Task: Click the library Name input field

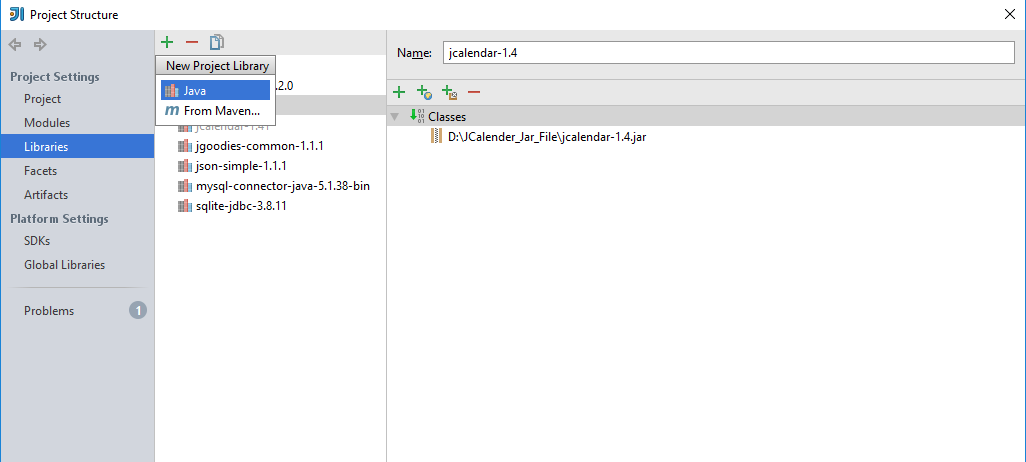Action: pyautogui.click(x=728, y=53)
